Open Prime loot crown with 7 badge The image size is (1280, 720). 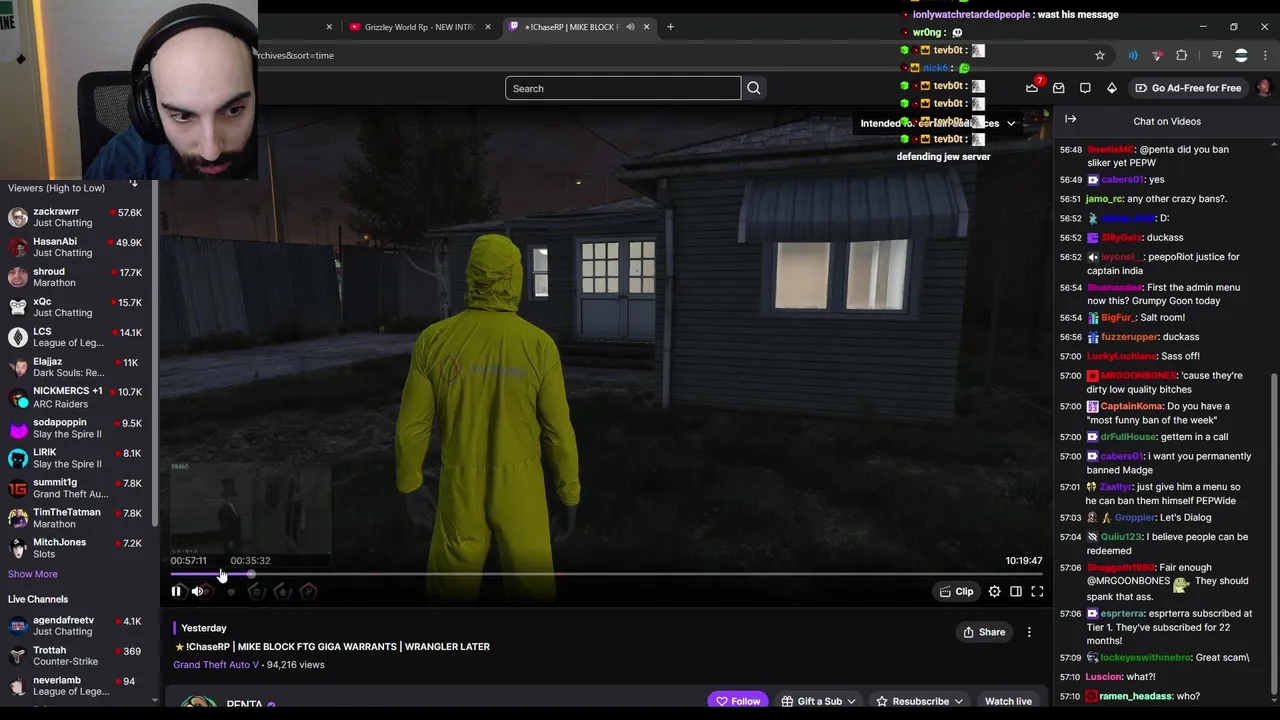pyautogui.click(x=1033, y=87)
